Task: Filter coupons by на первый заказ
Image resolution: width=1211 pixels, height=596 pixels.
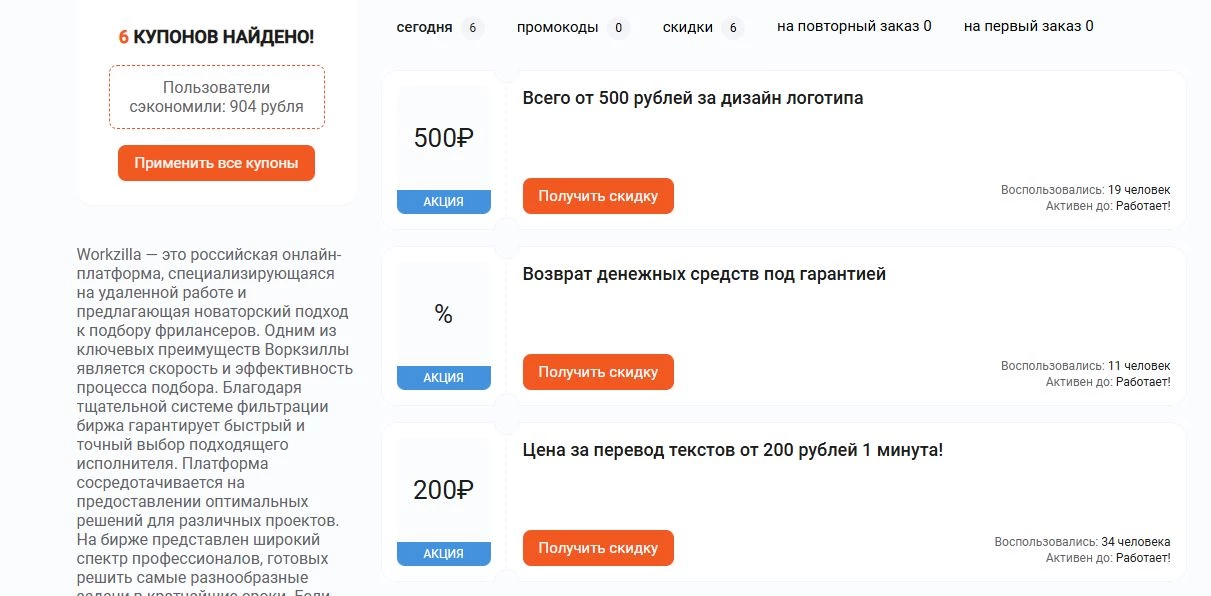Action: (1027, 26)
